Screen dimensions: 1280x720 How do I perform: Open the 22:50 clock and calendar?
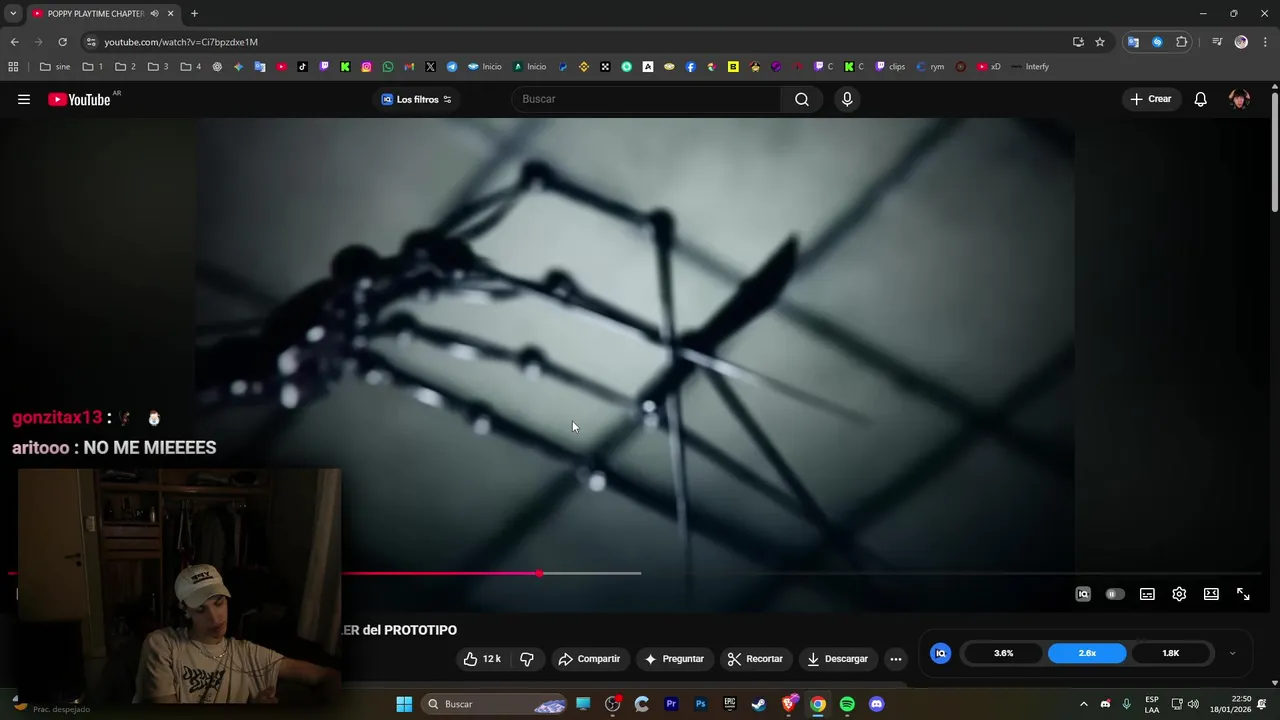1230,704
